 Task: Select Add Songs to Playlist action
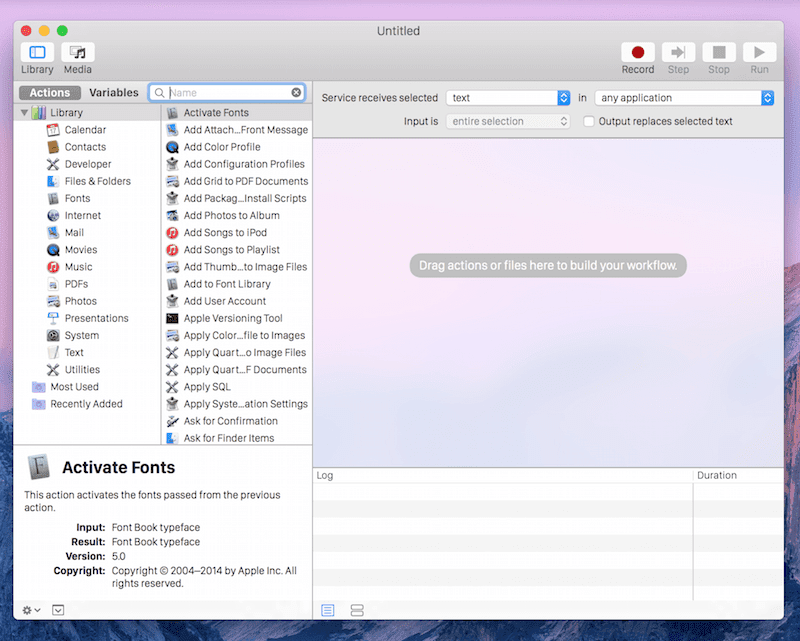click(237, 250)
